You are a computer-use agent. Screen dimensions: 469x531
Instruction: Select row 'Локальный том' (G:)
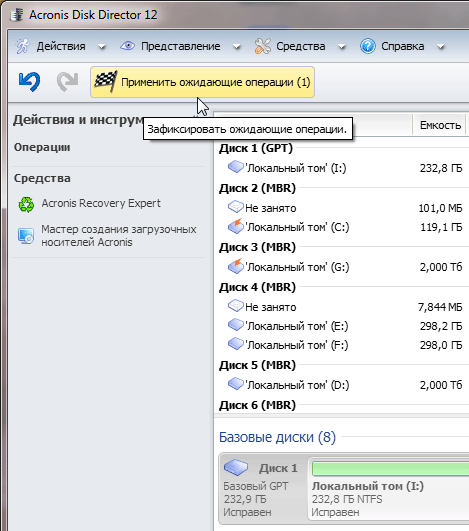(x=342, y=267)
